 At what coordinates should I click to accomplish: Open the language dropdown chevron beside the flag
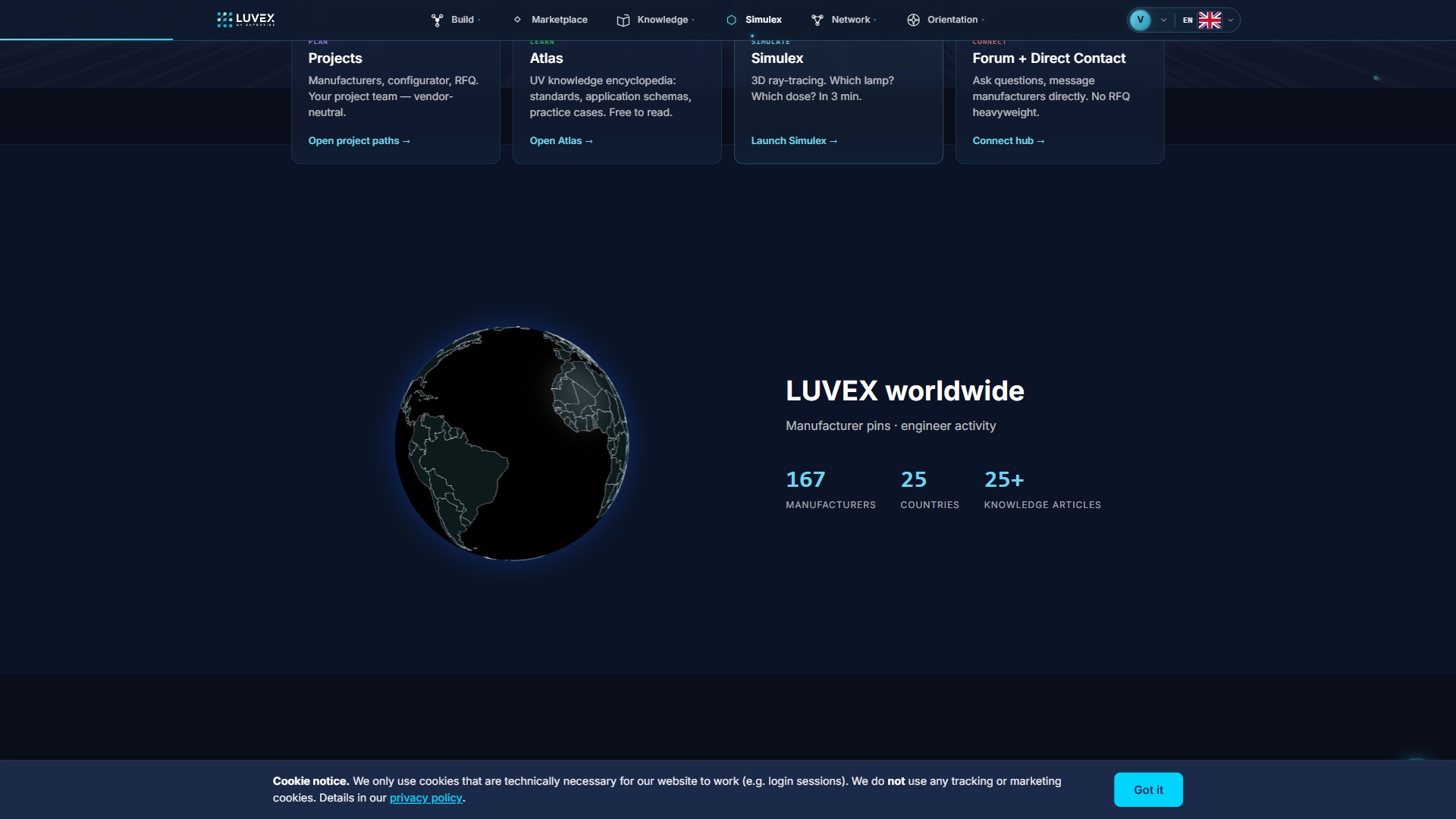1230,20
